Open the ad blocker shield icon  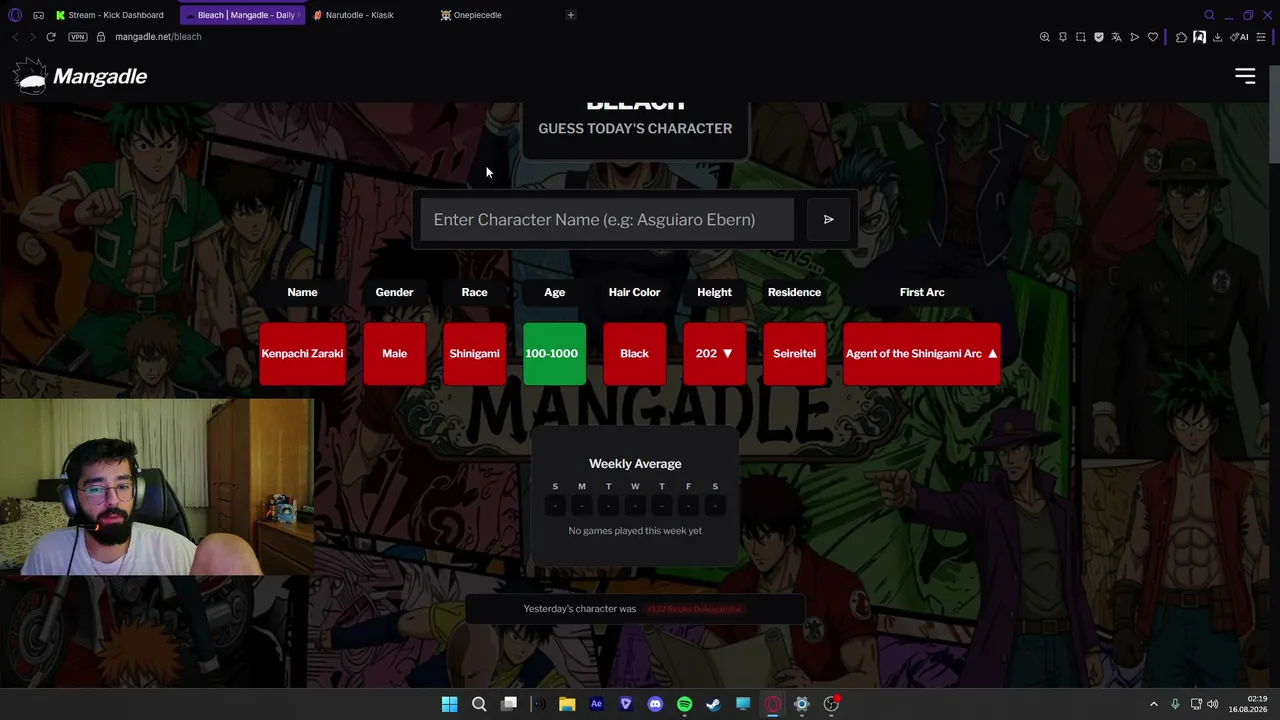pyautogui.click(x=1099, y=37)
